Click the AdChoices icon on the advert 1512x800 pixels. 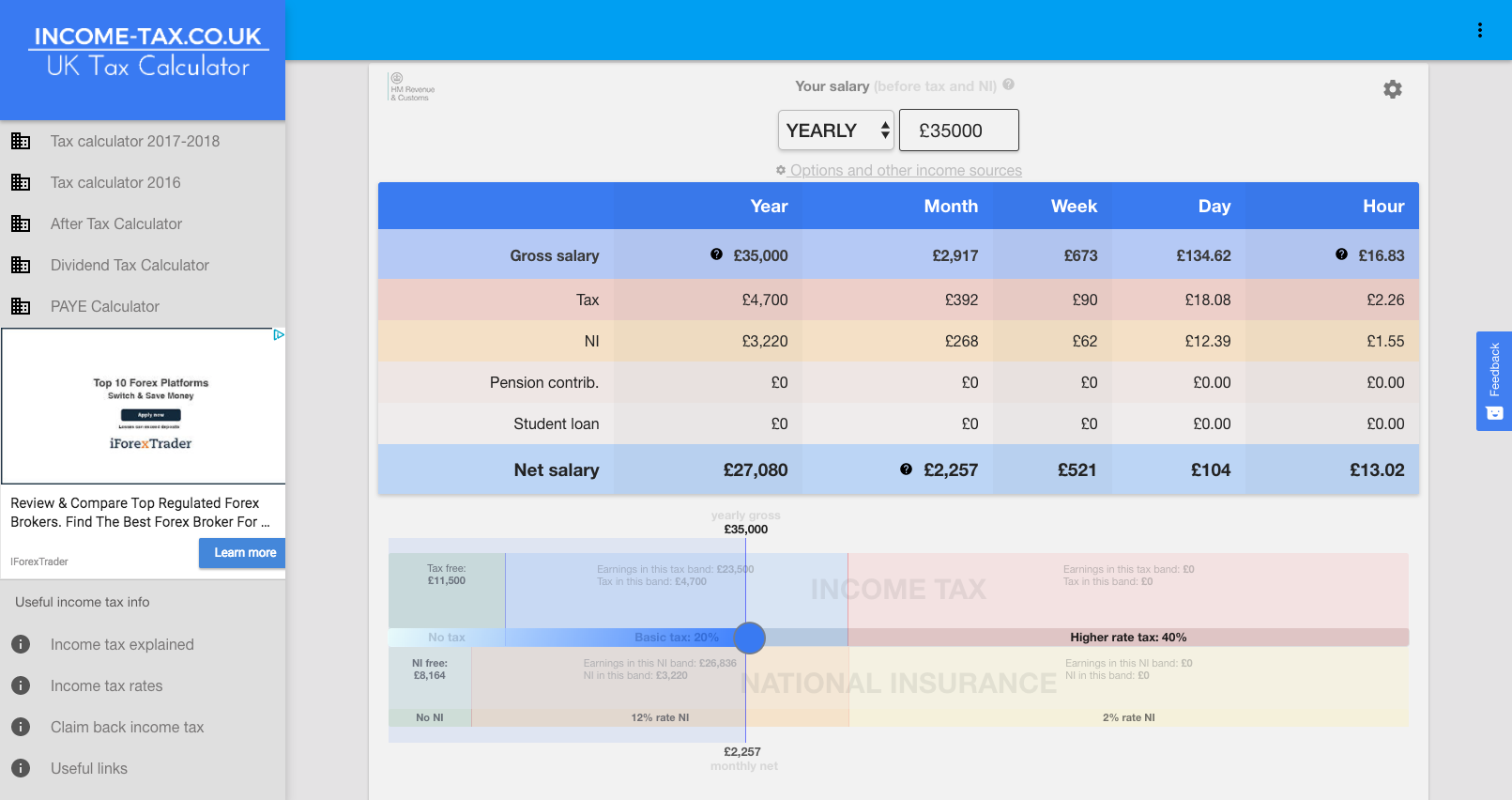pos(279,334)
